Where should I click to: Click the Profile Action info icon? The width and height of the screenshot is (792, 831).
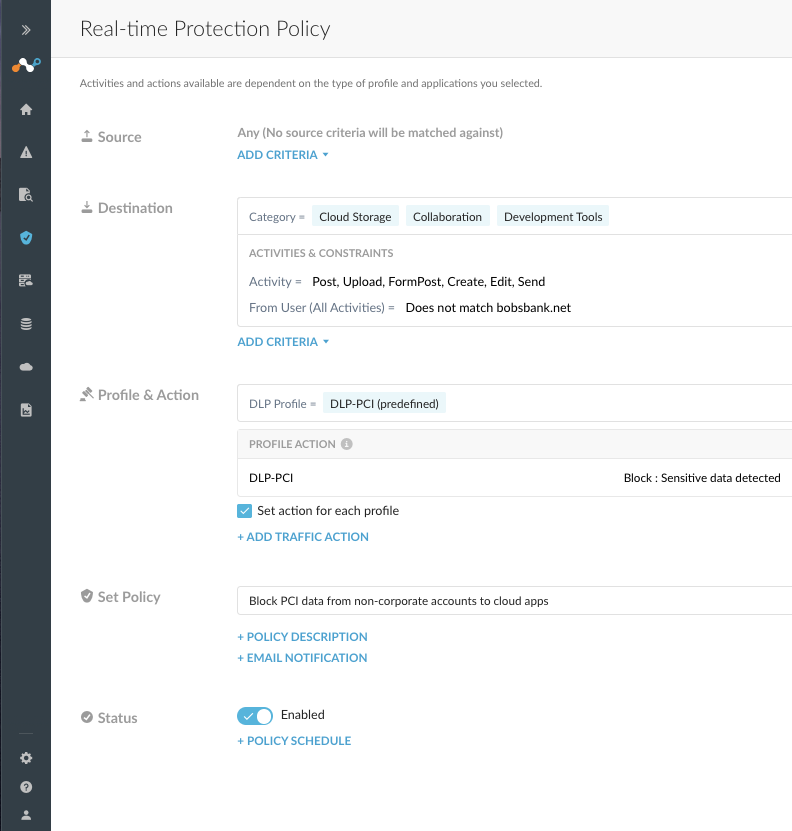[347, 444]
